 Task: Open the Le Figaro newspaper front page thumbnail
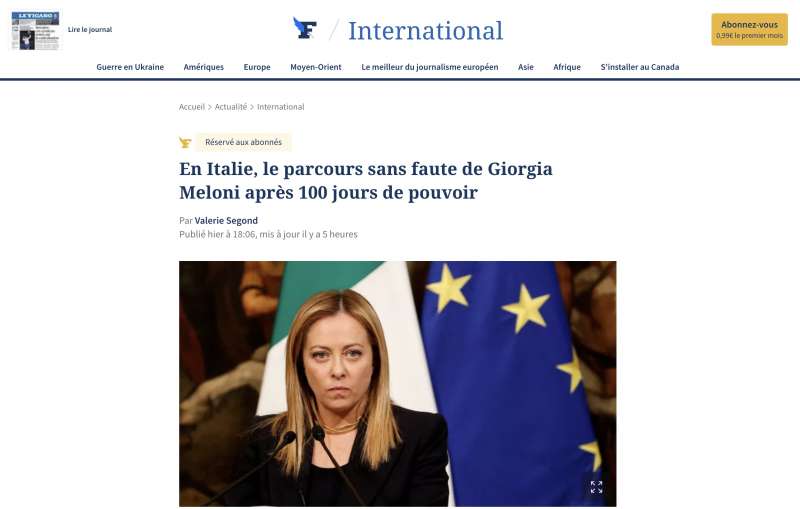(x=35, y=31)
